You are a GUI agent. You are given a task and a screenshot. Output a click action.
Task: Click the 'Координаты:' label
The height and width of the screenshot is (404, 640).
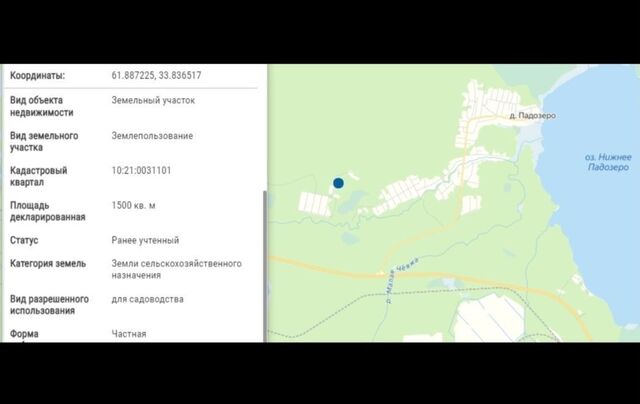[x=38, y=75]
